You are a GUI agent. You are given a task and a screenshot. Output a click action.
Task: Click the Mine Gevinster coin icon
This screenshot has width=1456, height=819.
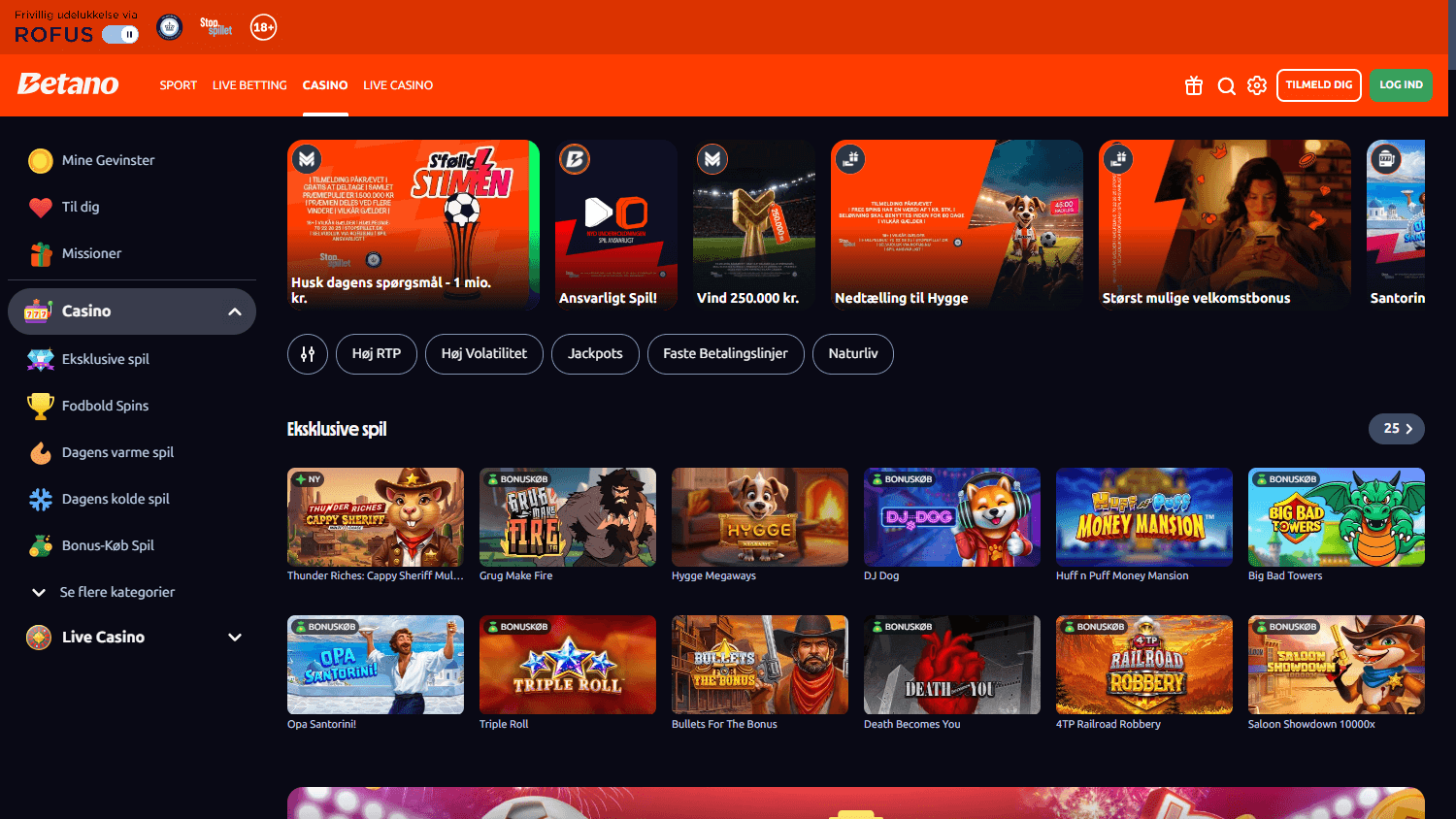(x=41, y=160)
